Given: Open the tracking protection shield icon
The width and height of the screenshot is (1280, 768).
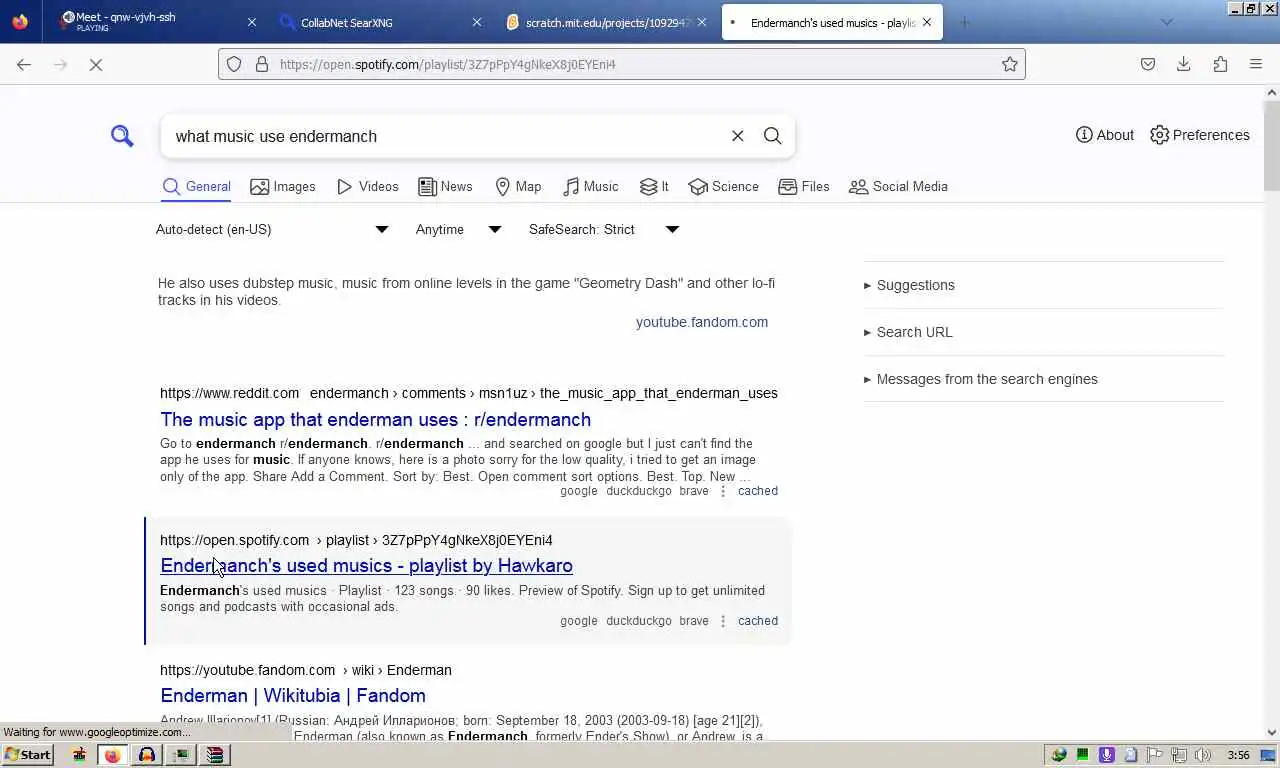Looking at the screenshot, I should [x=234, y=64].
